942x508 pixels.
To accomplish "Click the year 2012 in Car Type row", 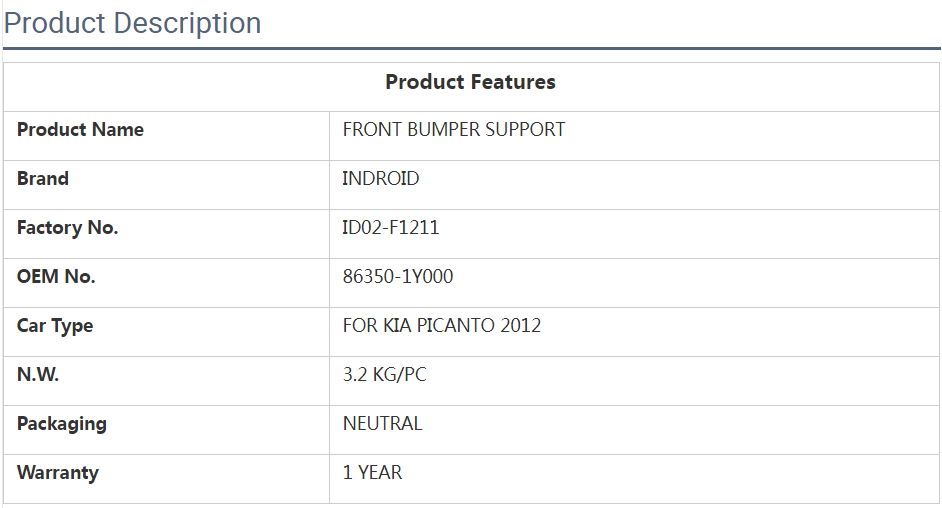I will [x=522, y=326].
